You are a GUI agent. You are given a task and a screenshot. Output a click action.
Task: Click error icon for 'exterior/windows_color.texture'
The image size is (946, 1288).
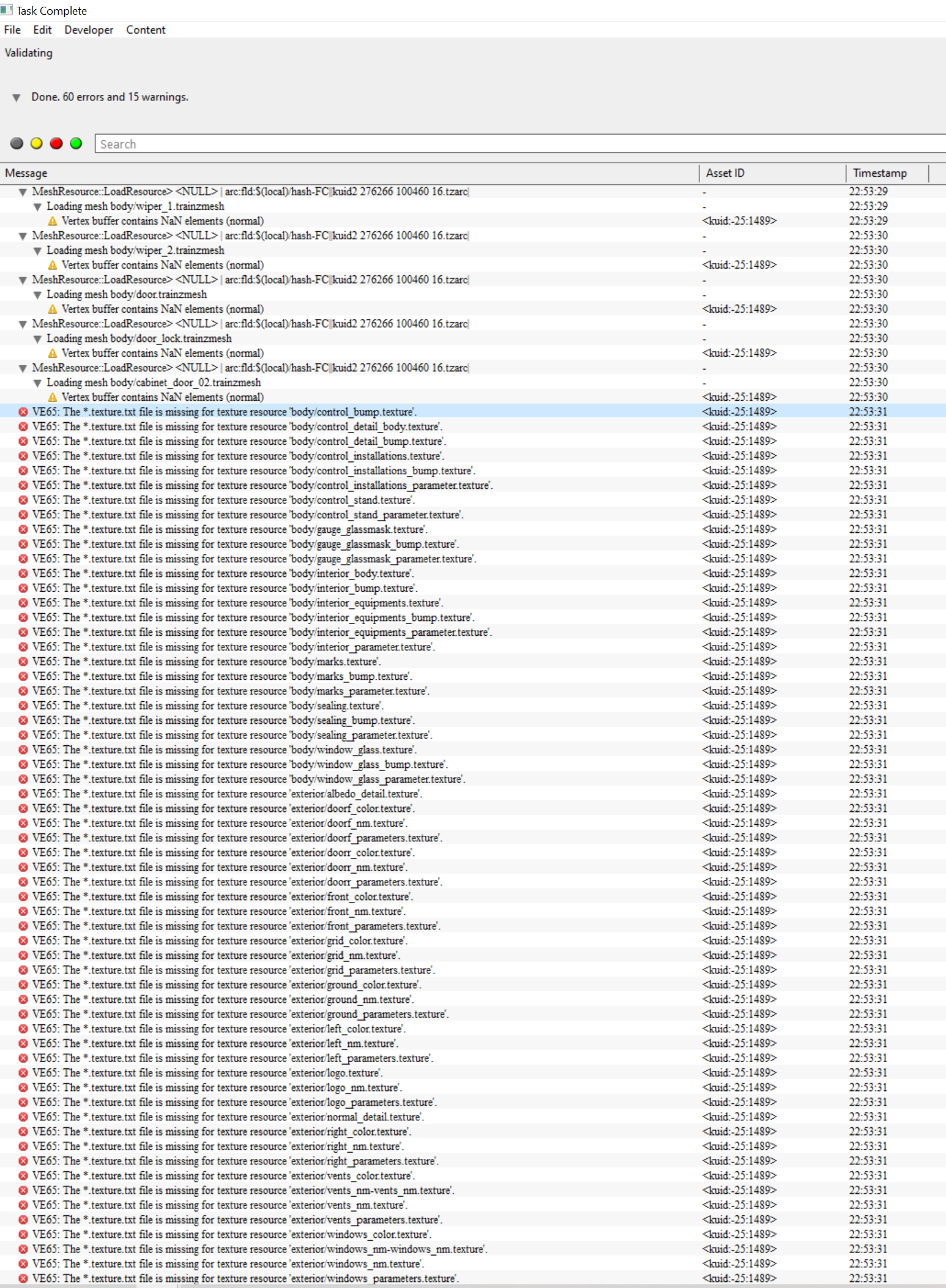23,1234
